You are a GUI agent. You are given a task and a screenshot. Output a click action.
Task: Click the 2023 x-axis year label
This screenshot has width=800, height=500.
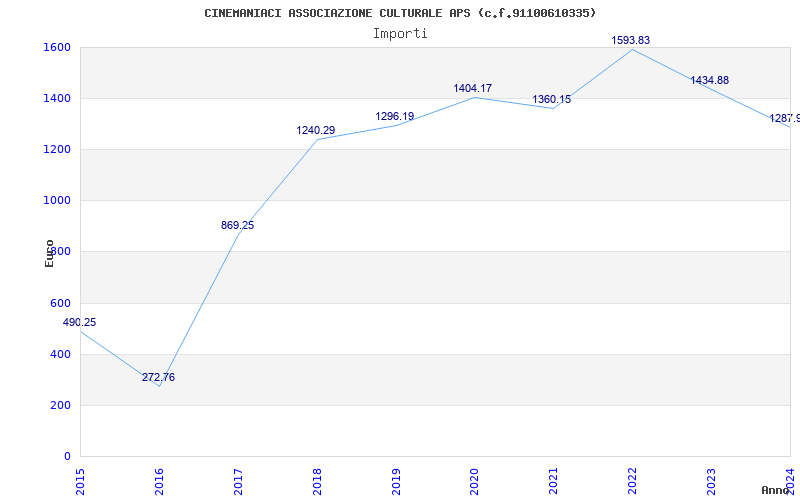[x=711, y=481]
